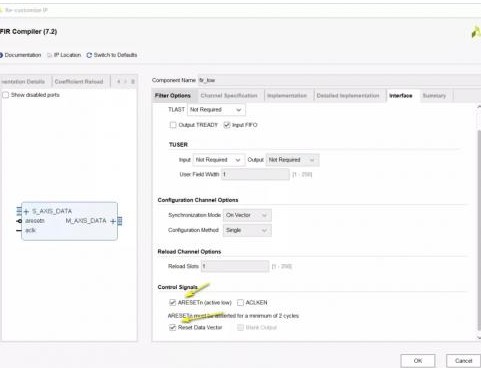Toggle Show disabled ports checkbox
This screenshot has width=481, height=368.
6,95
